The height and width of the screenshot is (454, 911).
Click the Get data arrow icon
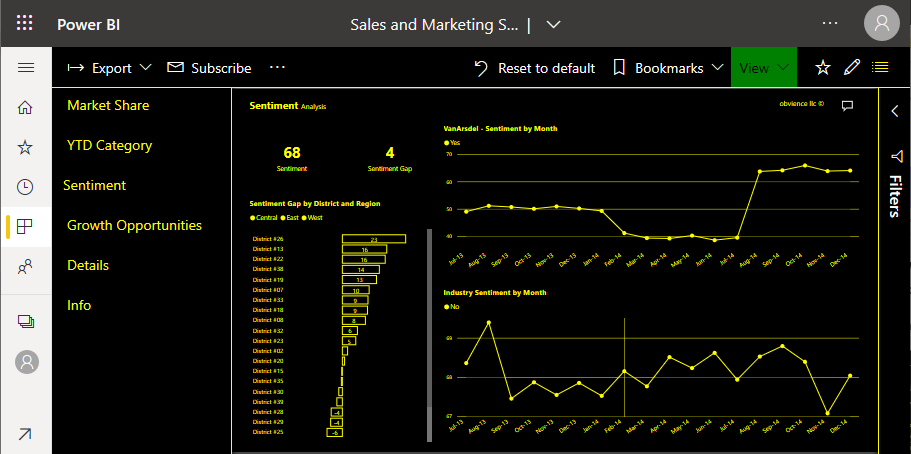click(25, 434)
